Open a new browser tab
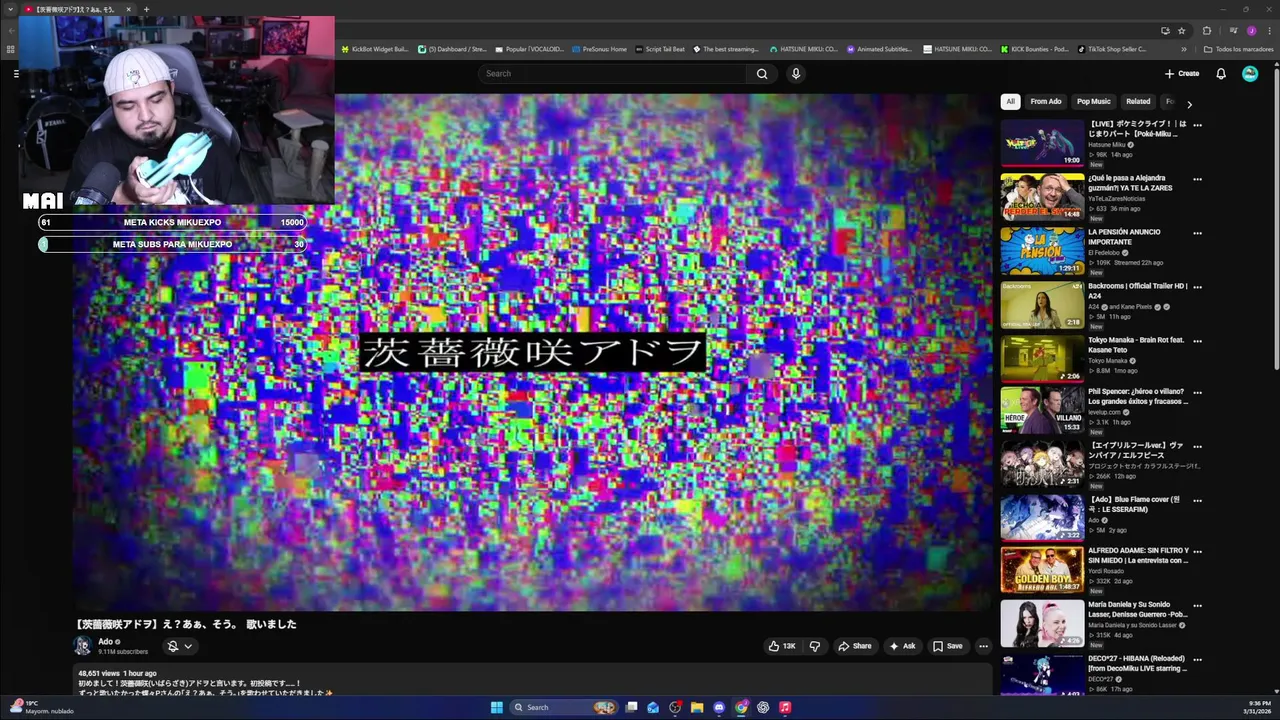 click(x=146, y=9)
